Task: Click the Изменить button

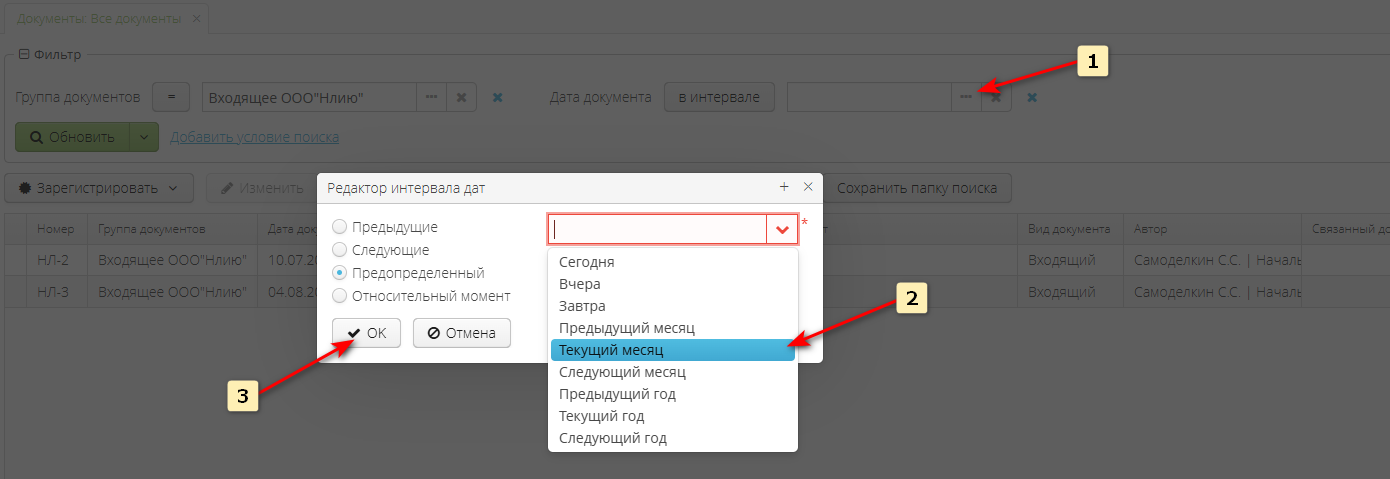Action: click(x=261, y=187)
